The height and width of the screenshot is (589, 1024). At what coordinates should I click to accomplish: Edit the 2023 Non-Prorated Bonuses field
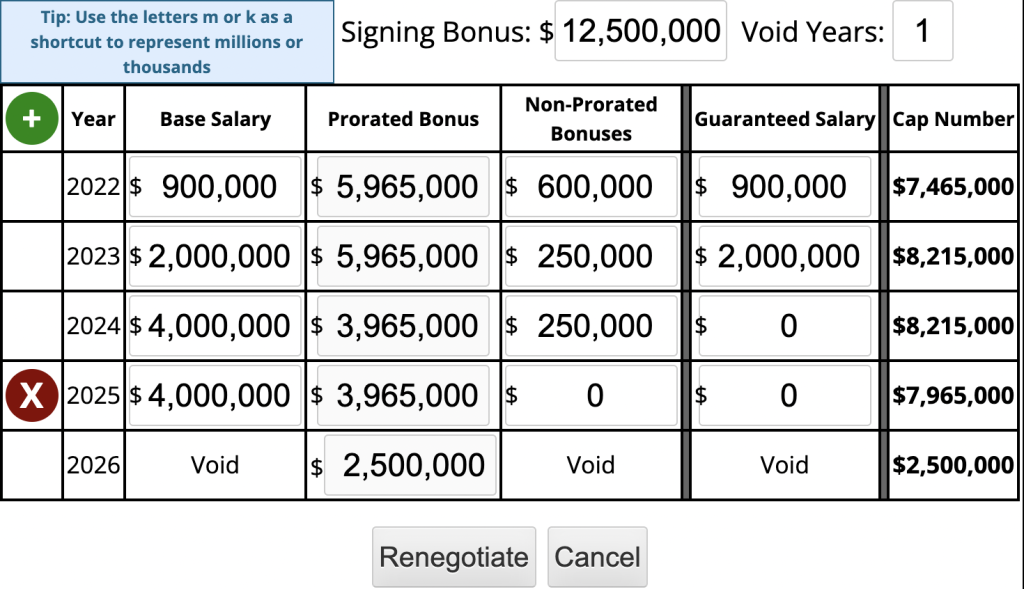pos(592,256)
